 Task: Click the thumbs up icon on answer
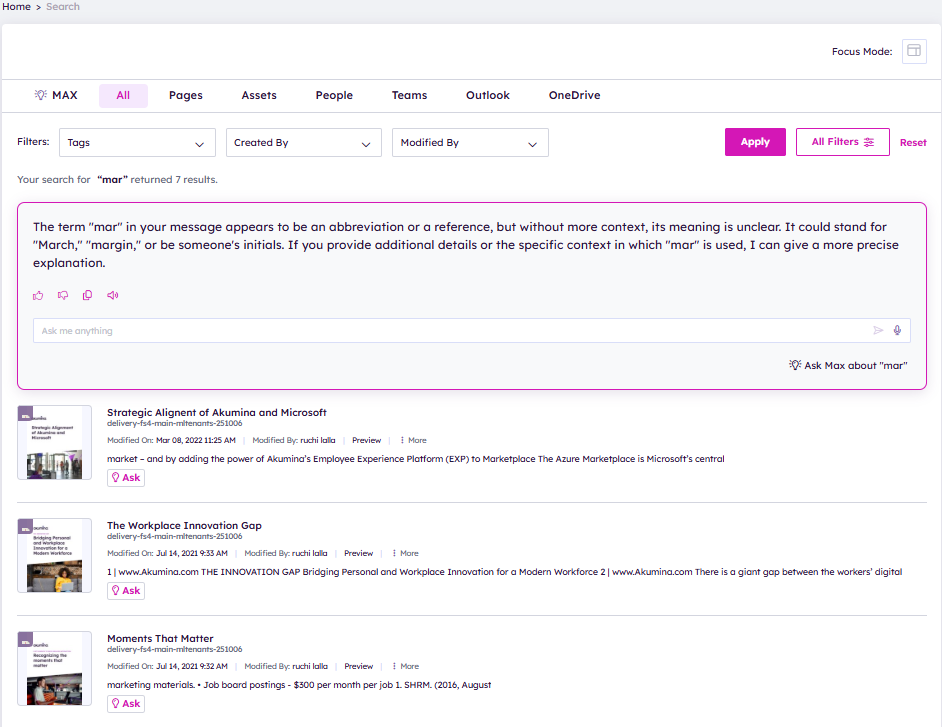(39, 295)
